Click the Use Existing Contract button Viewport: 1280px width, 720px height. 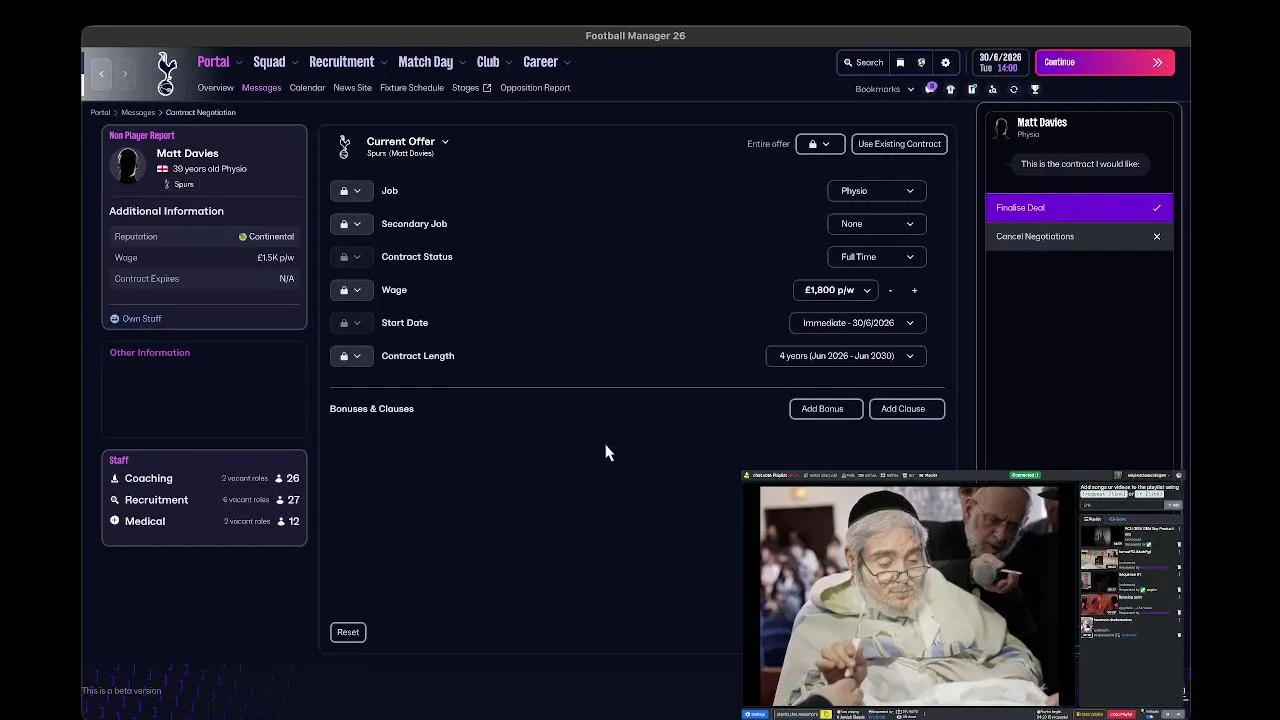point(899,144)
